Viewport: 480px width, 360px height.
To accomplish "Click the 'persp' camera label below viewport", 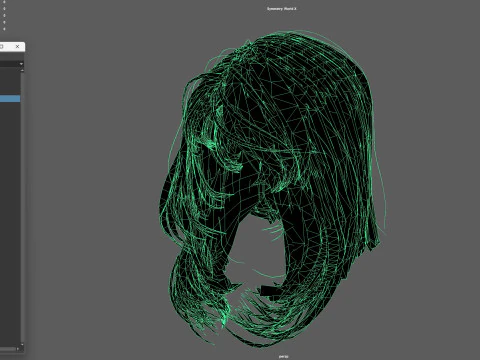I will pyautogui.click(x=283, y=356).
